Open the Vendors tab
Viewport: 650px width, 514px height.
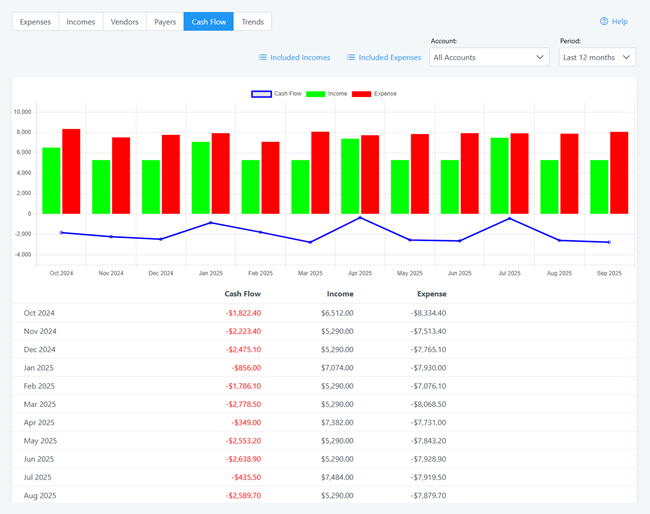125,22
